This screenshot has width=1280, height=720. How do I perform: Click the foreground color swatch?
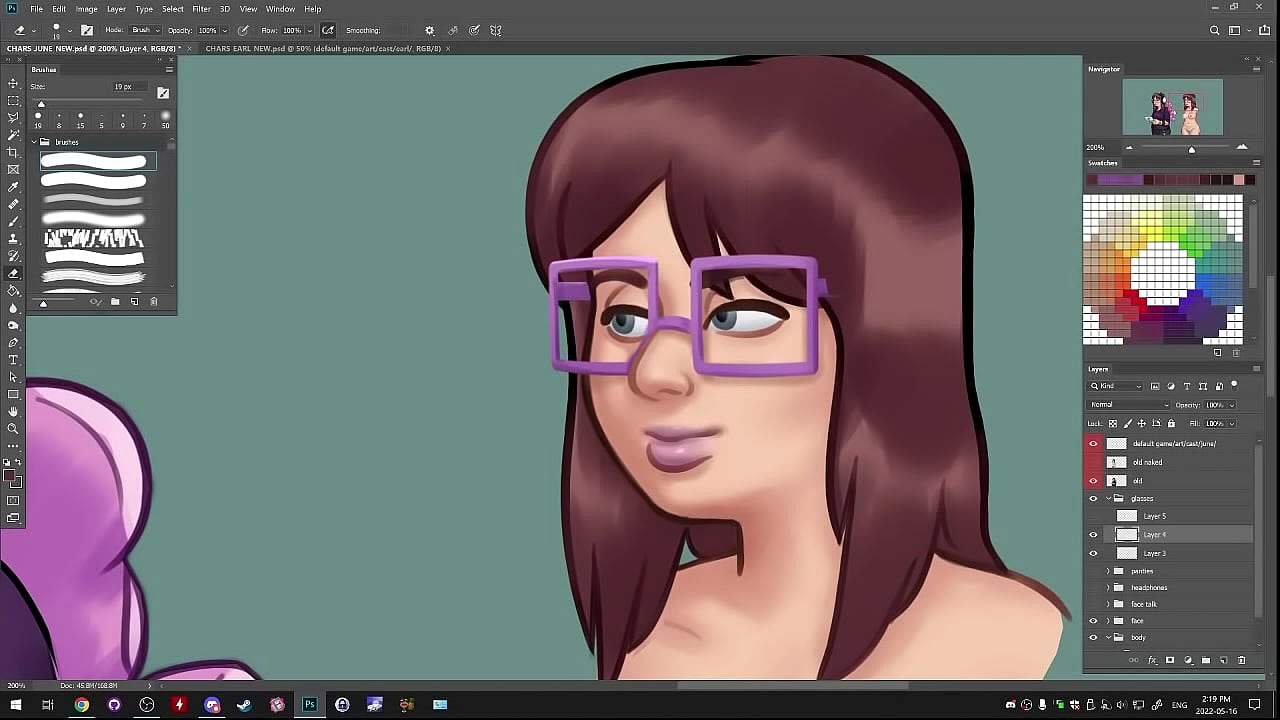point(9,477)
